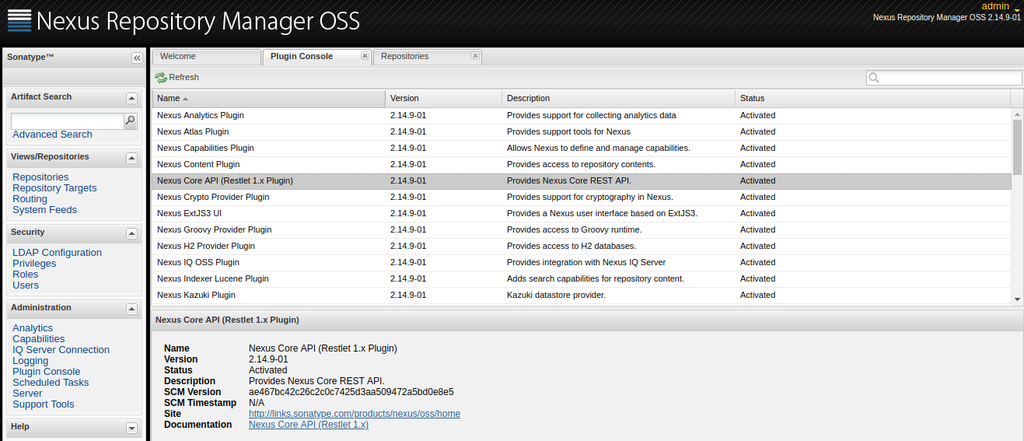This screenshot has height=441, width=1024.
Task: Click the Name column header
Action: [x=268, y=98]
